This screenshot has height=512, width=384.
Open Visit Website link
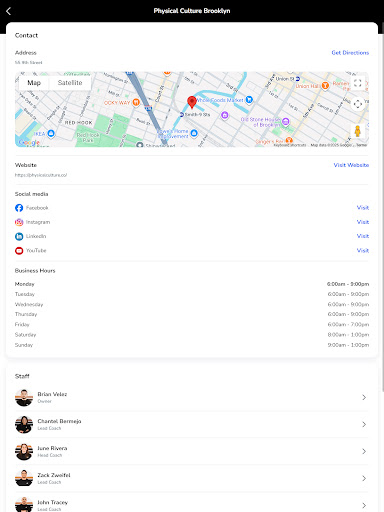(x=351, y=165)
